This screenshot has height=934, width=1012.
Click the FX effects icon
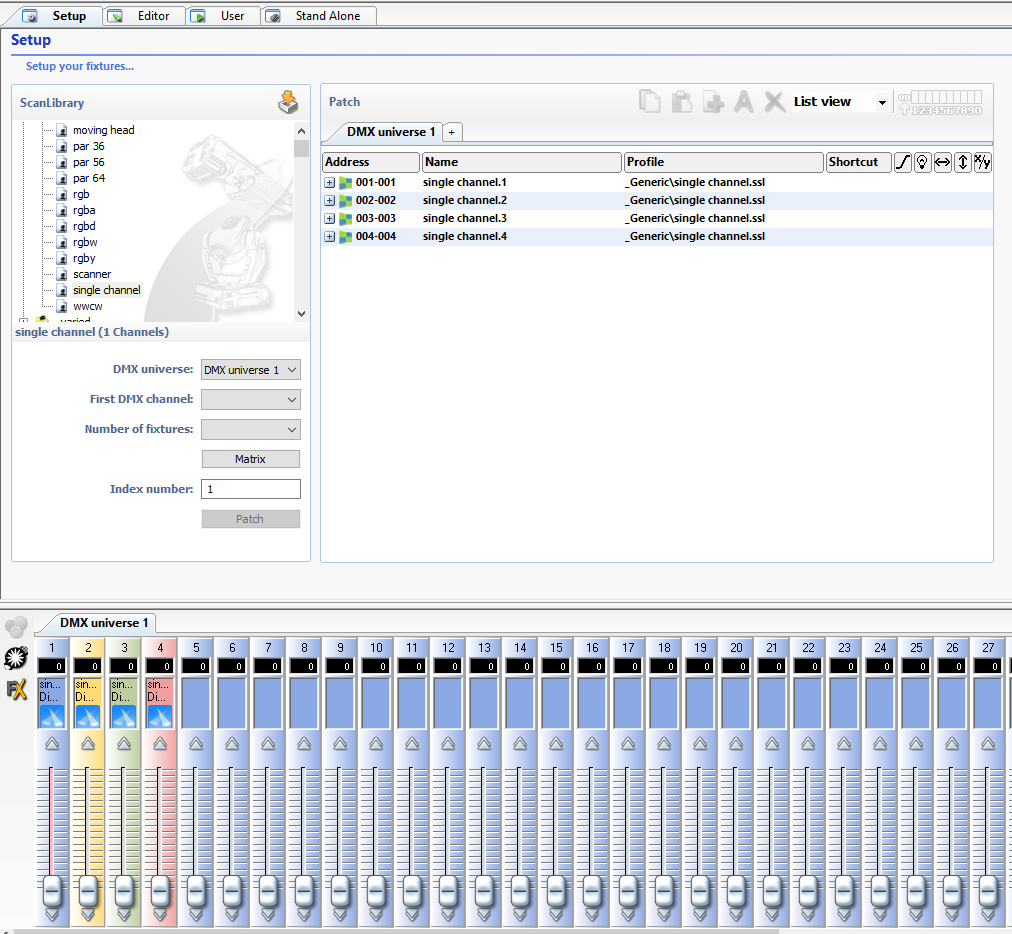coord(15,689)
